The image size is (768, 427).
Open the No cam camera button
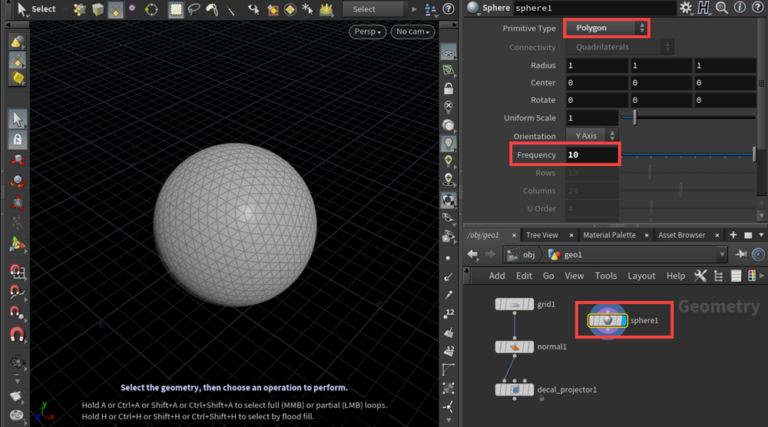coord(413,32)
